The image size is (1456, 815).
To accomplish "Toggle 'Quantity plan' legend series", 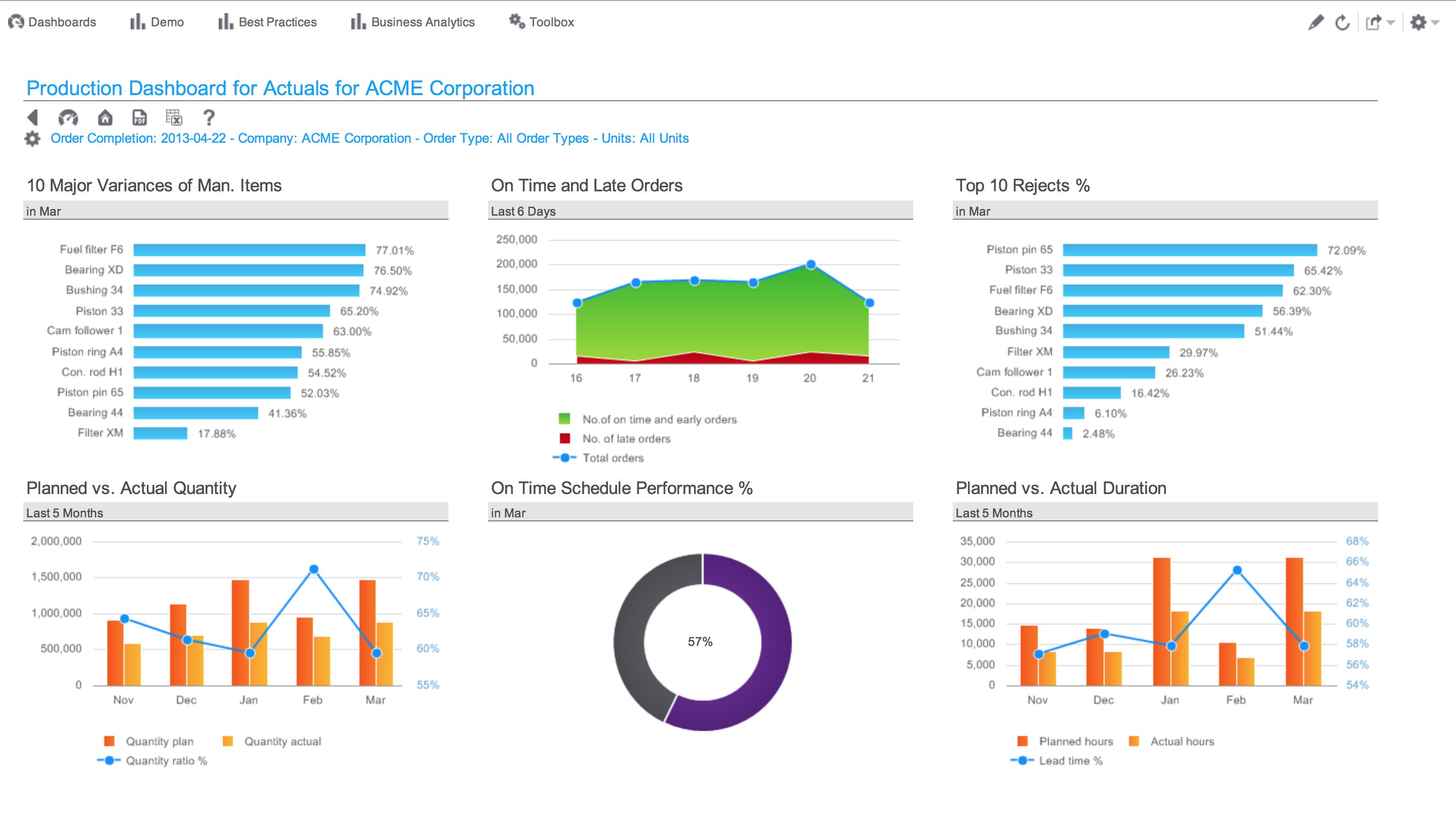I will tap(159, 742).
